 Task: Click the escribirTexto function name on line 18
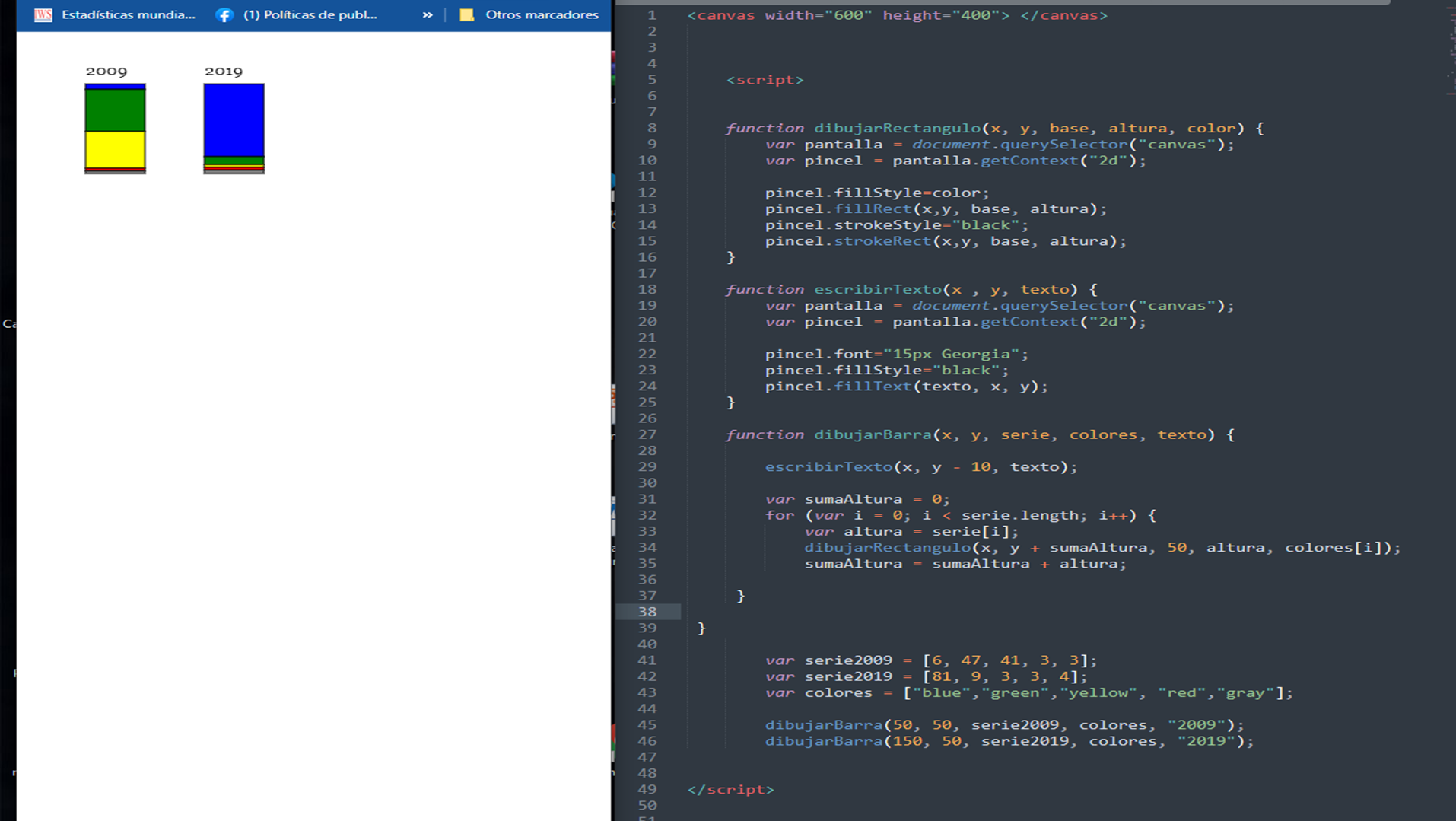pyautogui.click(x=878, y=290)
